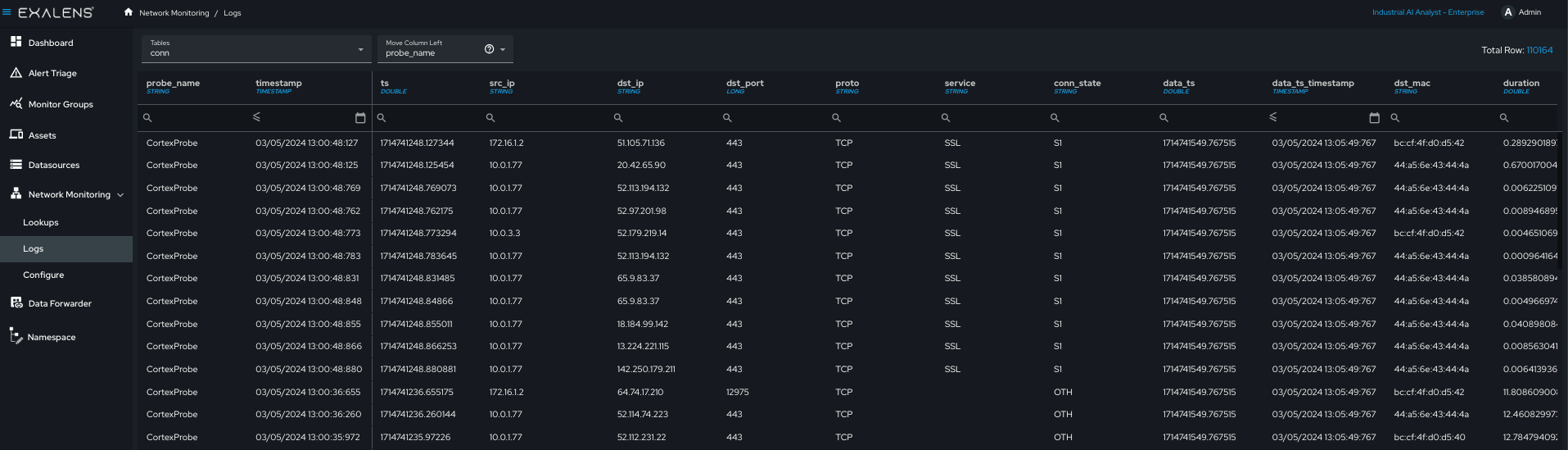Click the Industrial AI Analyst - Enterprise link

[x=1428, y=12]
